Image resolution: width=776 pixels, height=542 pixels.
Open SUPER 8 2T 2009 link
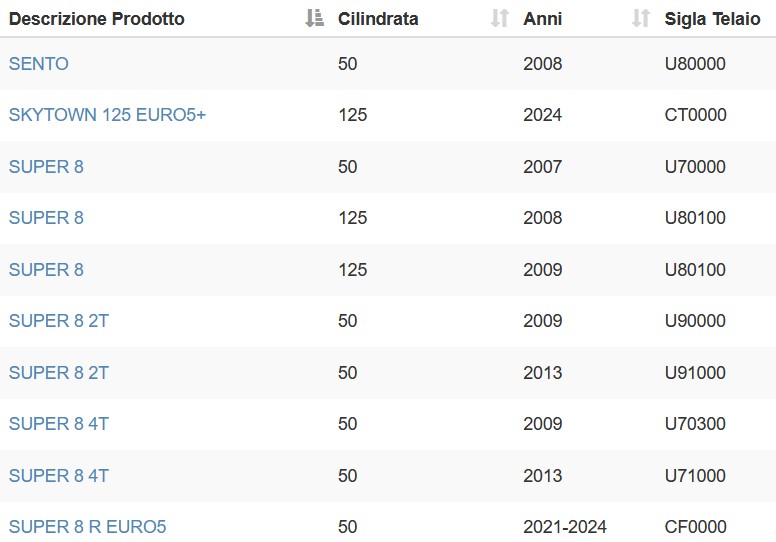(x=58, y=321)
